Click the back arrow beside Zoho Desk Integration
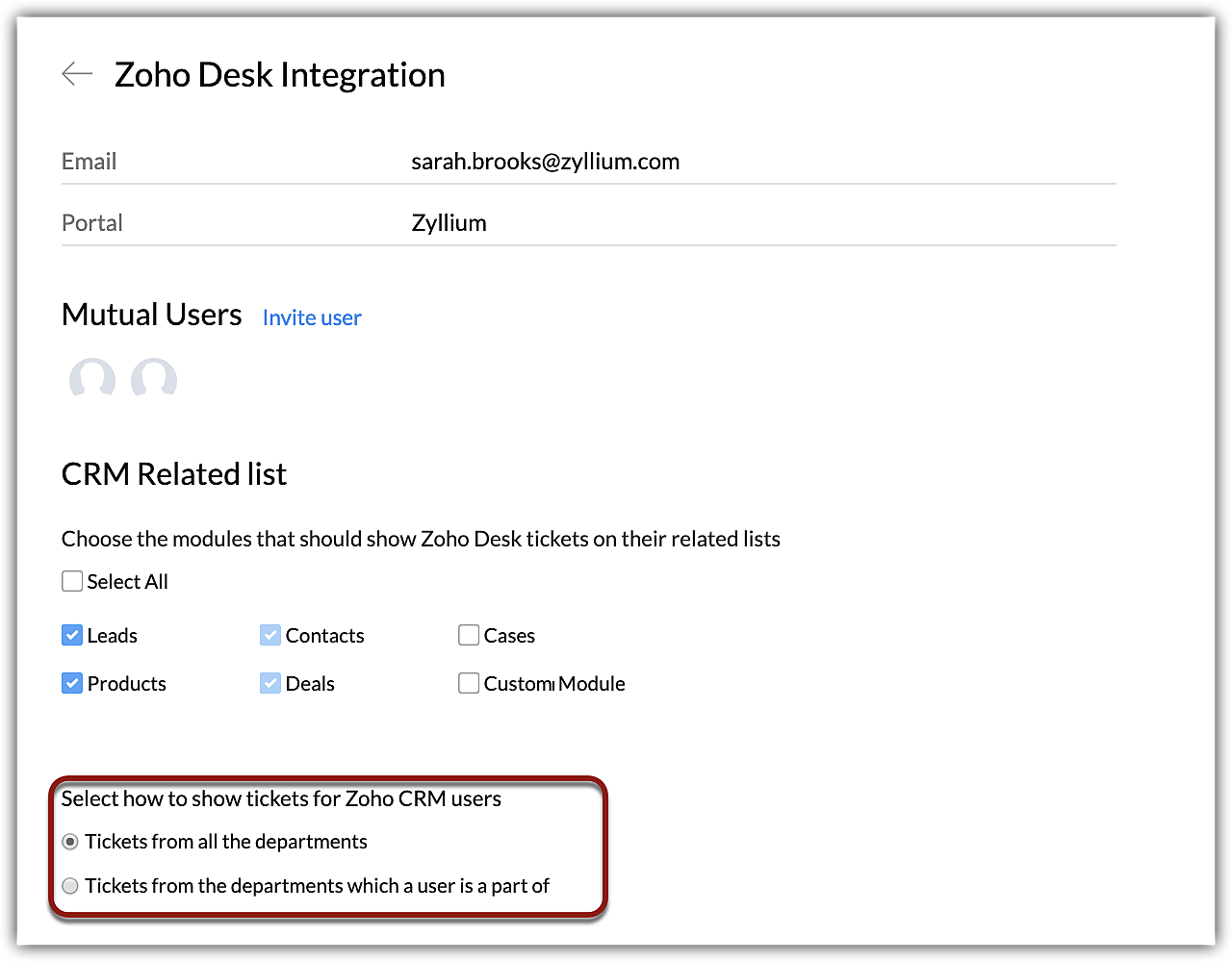 77,74
